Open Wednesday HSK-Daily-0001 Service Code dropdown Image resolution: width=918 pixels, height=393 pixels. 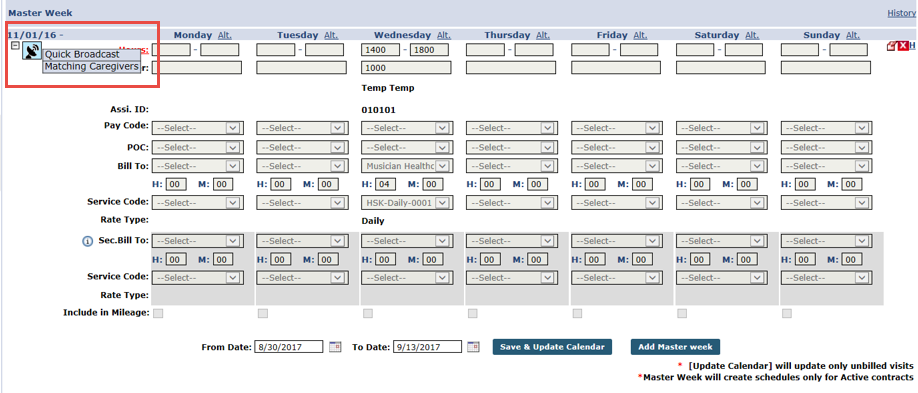406,203
